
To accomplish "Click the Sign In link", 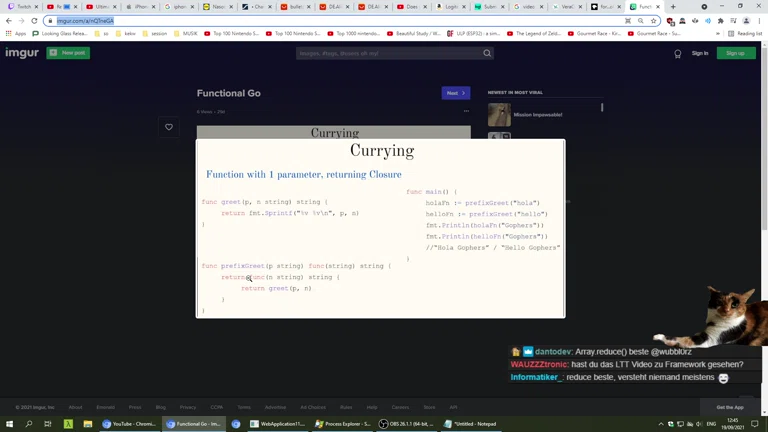I will [x=700, y=53].
